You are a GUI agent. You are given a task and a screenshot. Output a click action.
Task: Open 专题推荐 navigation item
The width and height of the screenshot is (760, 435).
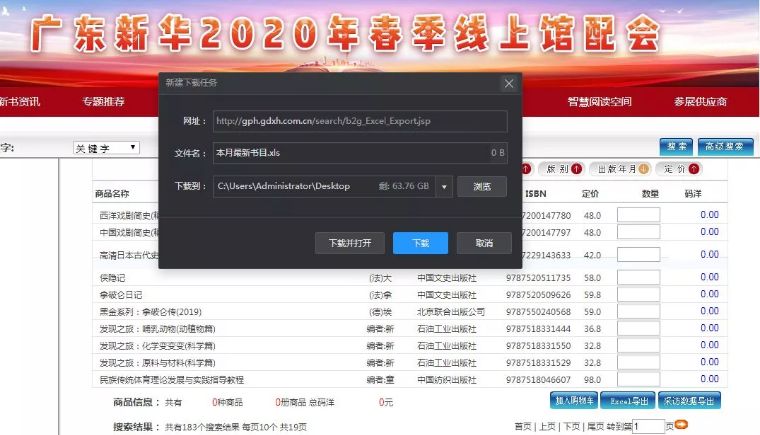[103, 102]
